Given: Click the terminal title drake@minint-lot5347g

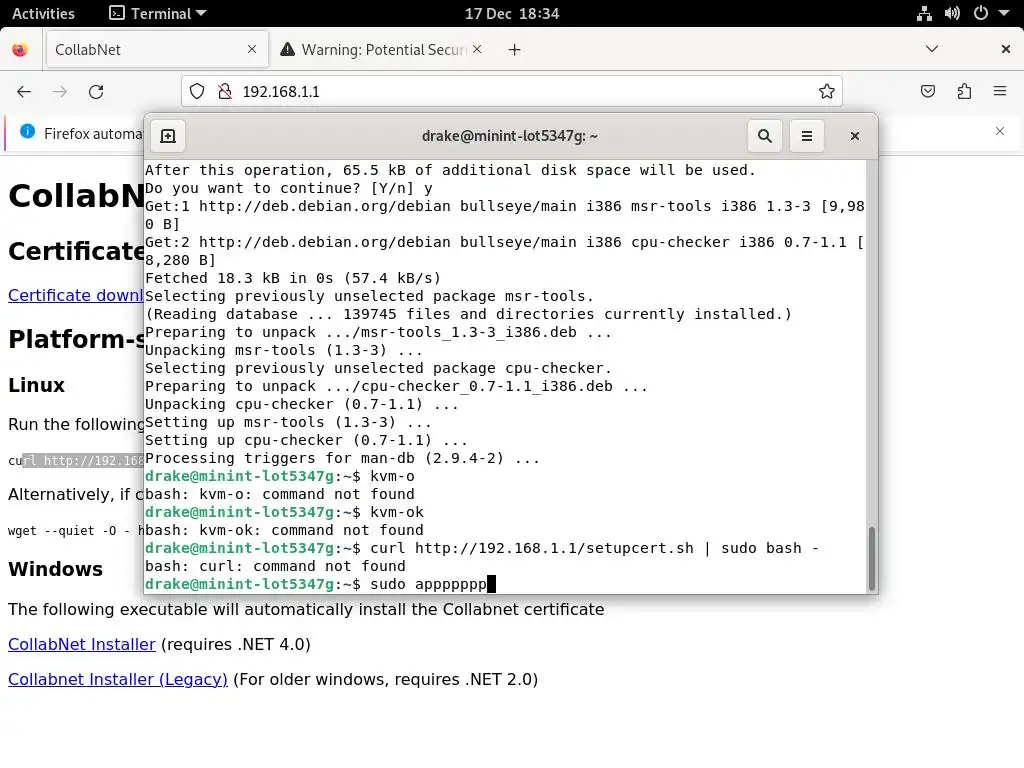Looking at the screenshot, I should tap(509, 136).
